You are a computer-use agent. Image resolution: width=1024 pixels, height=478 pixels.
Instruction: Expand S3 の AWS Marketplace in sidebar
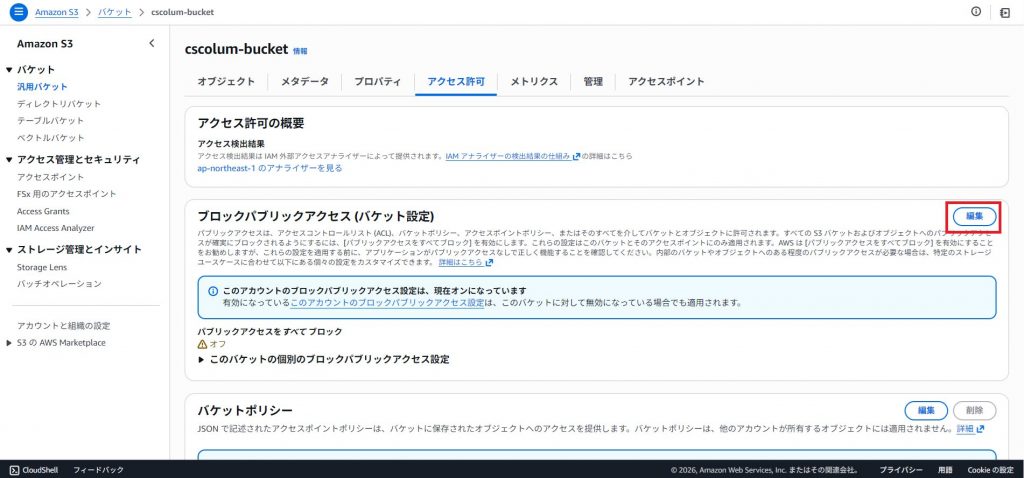tap(9, 343)
